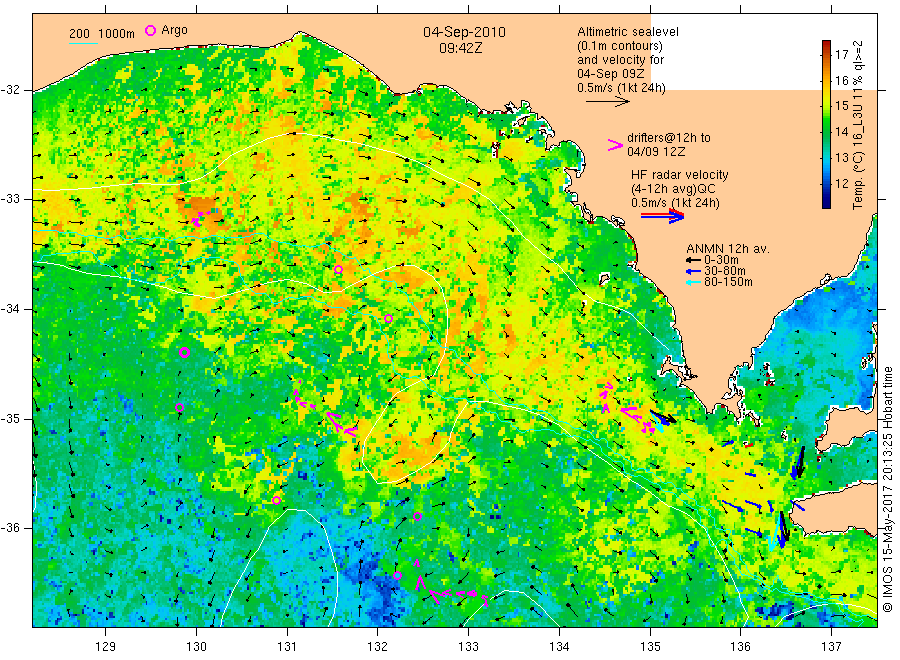Click the red-blue HF radar velocity arrow
The image size is (900, 660).
coord(662,216)
